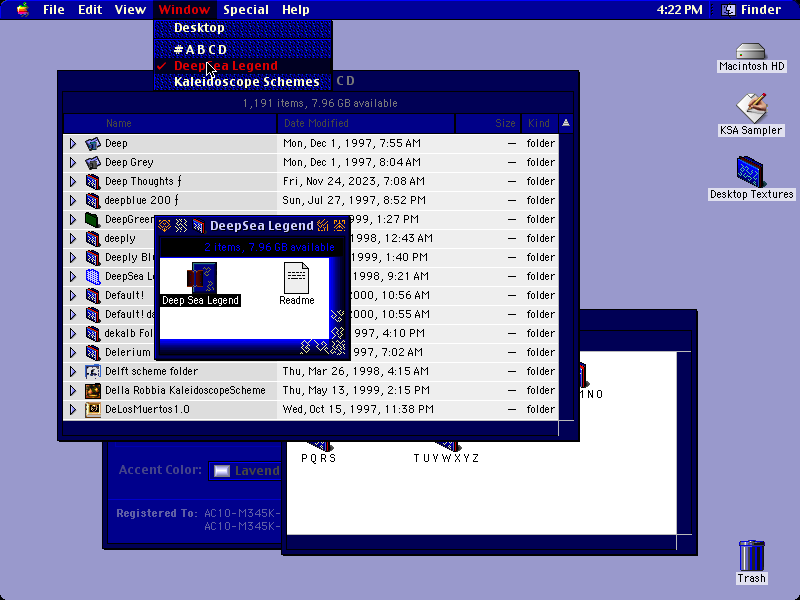The width and height of the screenshot is (800, 600).
Task: Expand the DeepGreen folder disclosure triangle
Action: 73,219
